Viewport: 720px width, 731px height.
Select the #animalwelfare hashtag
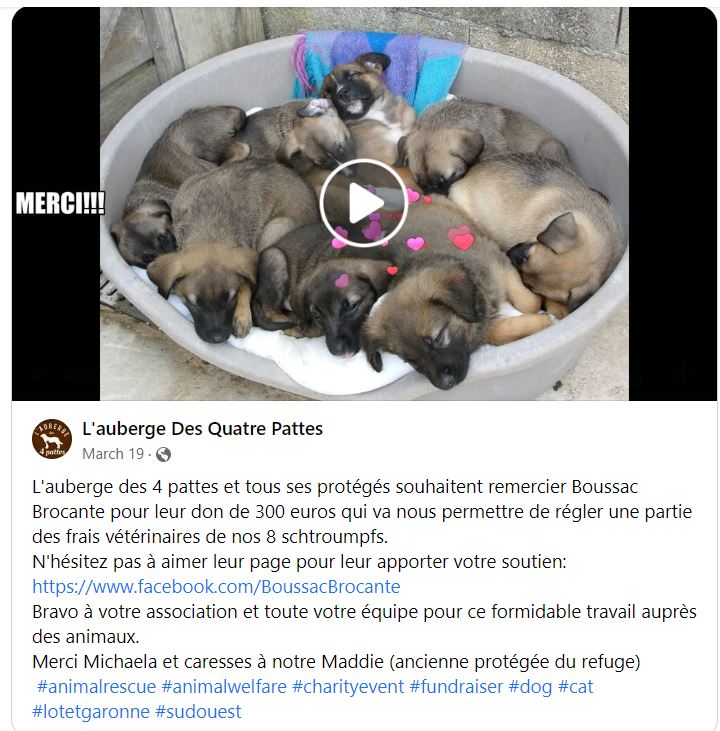coord(224,687)
